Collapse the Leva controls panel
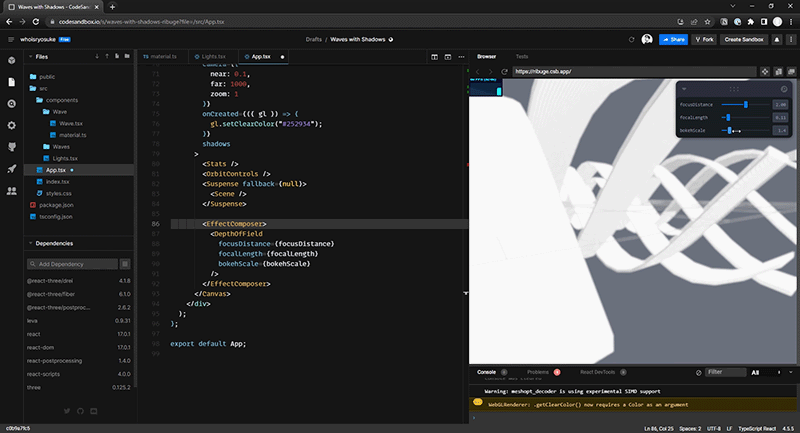This screenshot has height=433, width=800. 684,89
